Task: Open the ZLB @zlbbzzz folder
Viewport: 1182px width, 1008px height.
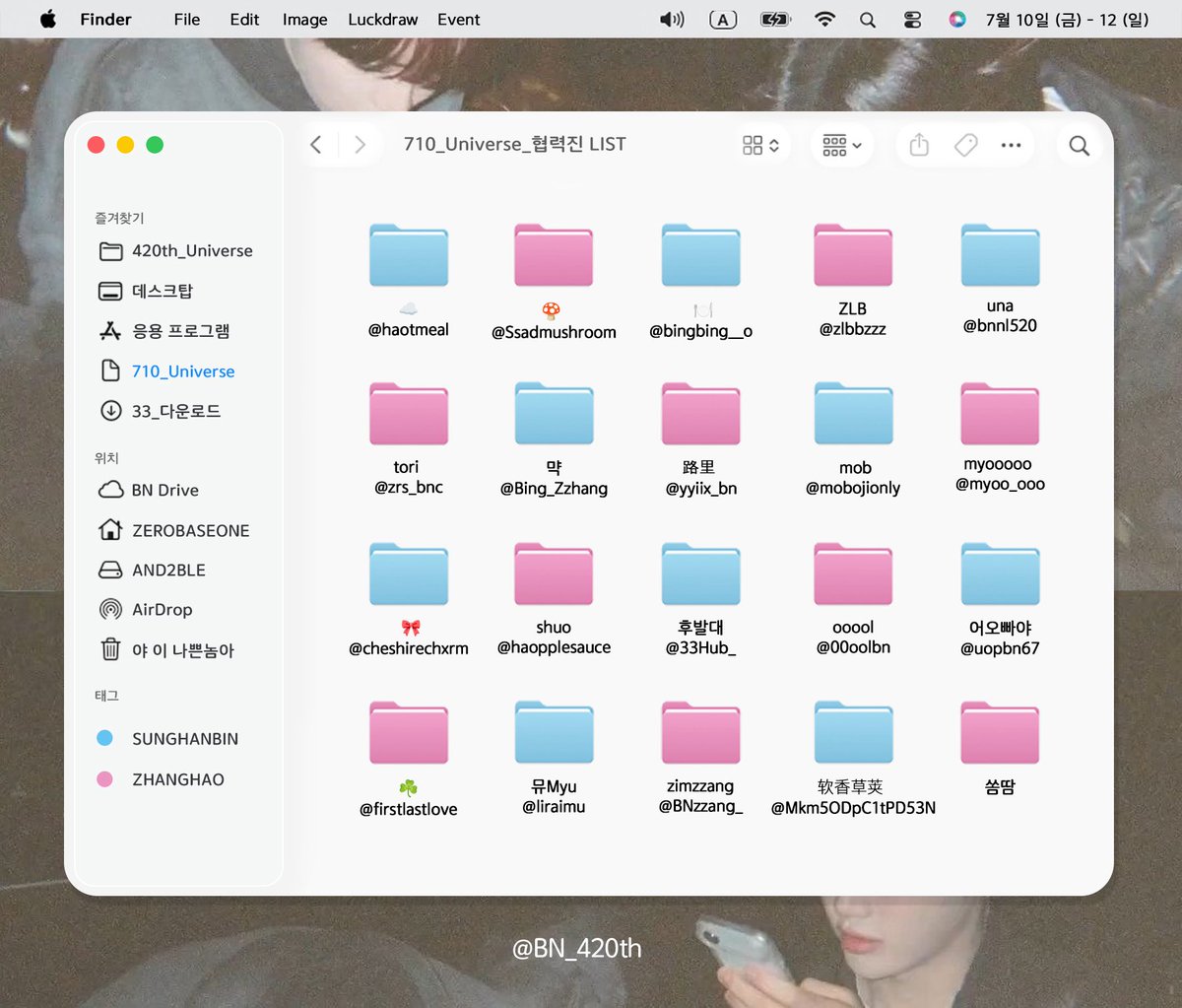Action: click(x=853, y=255)
